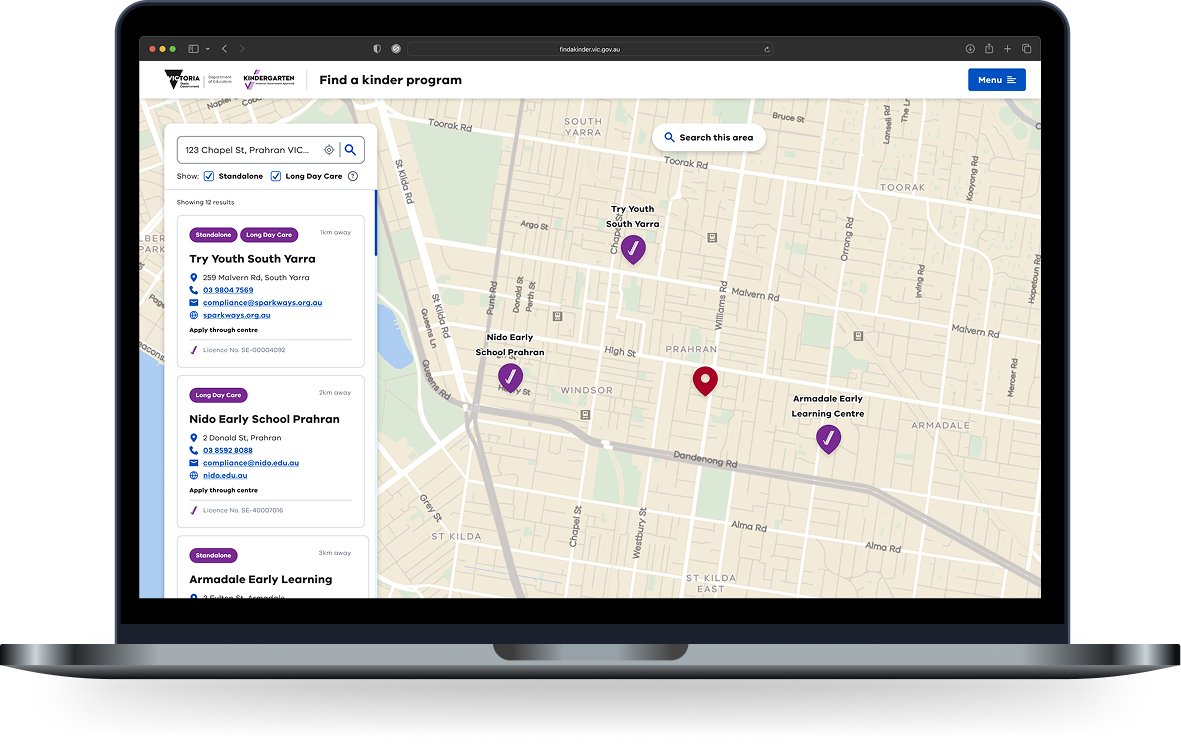
Task: Email compliance@sparkways.org.au link
Action: coord(262,303)
